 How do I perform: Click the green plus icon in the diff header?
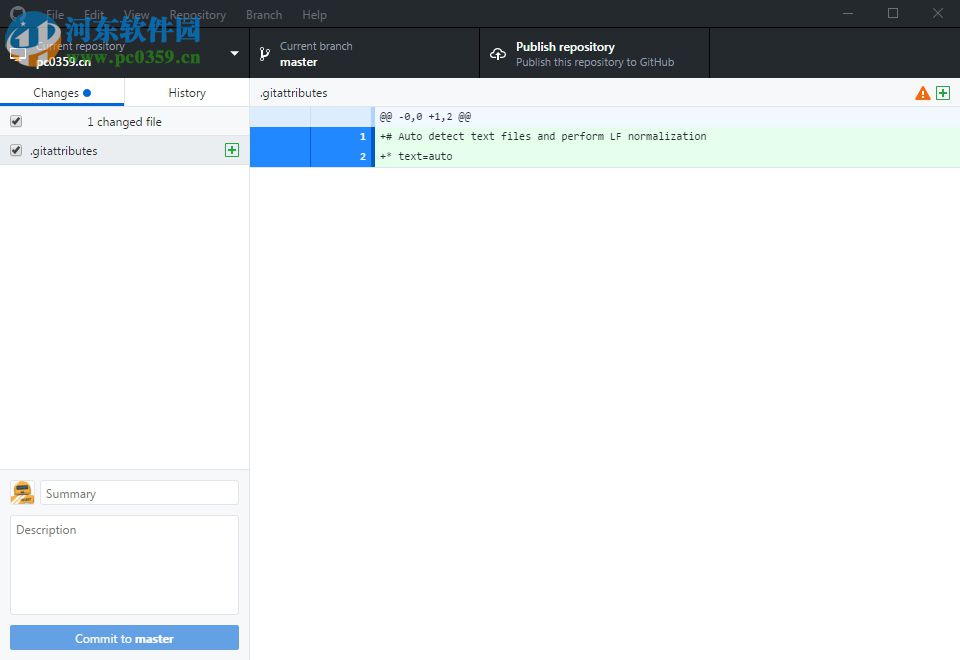tap(942, 92)
